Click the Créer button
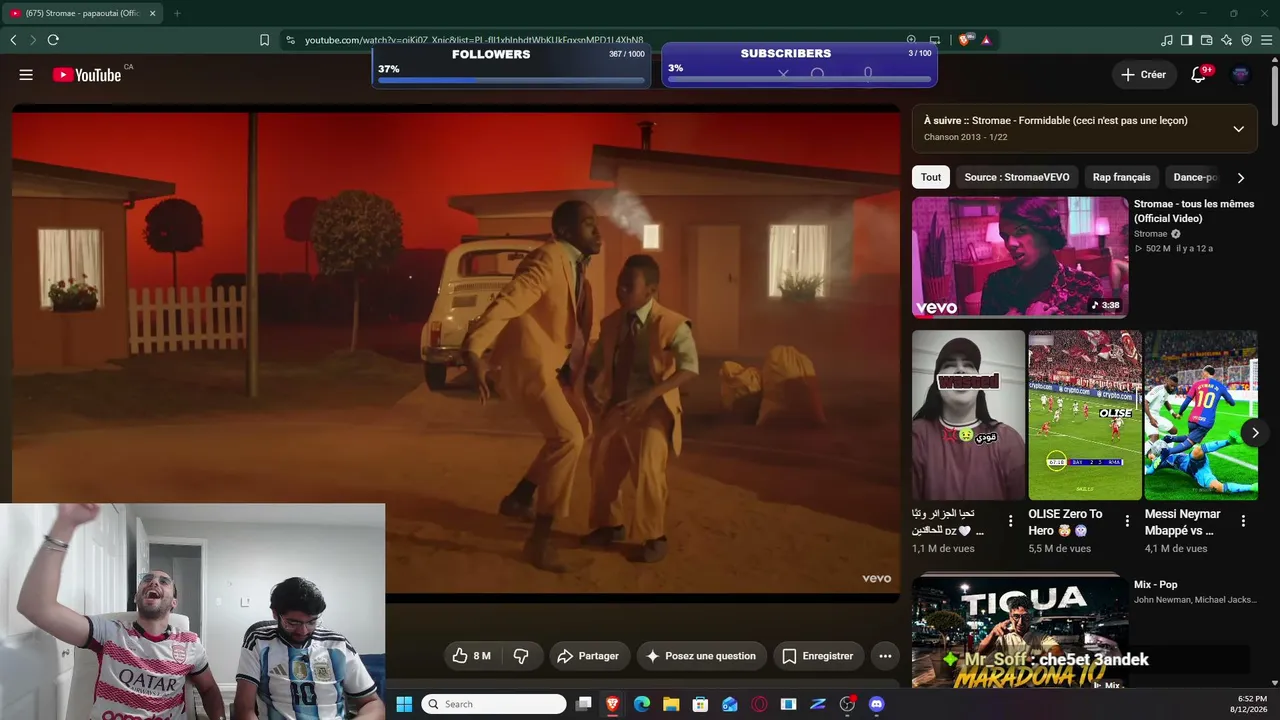Screen dimensions: 1280x720 pos(1143,75)
